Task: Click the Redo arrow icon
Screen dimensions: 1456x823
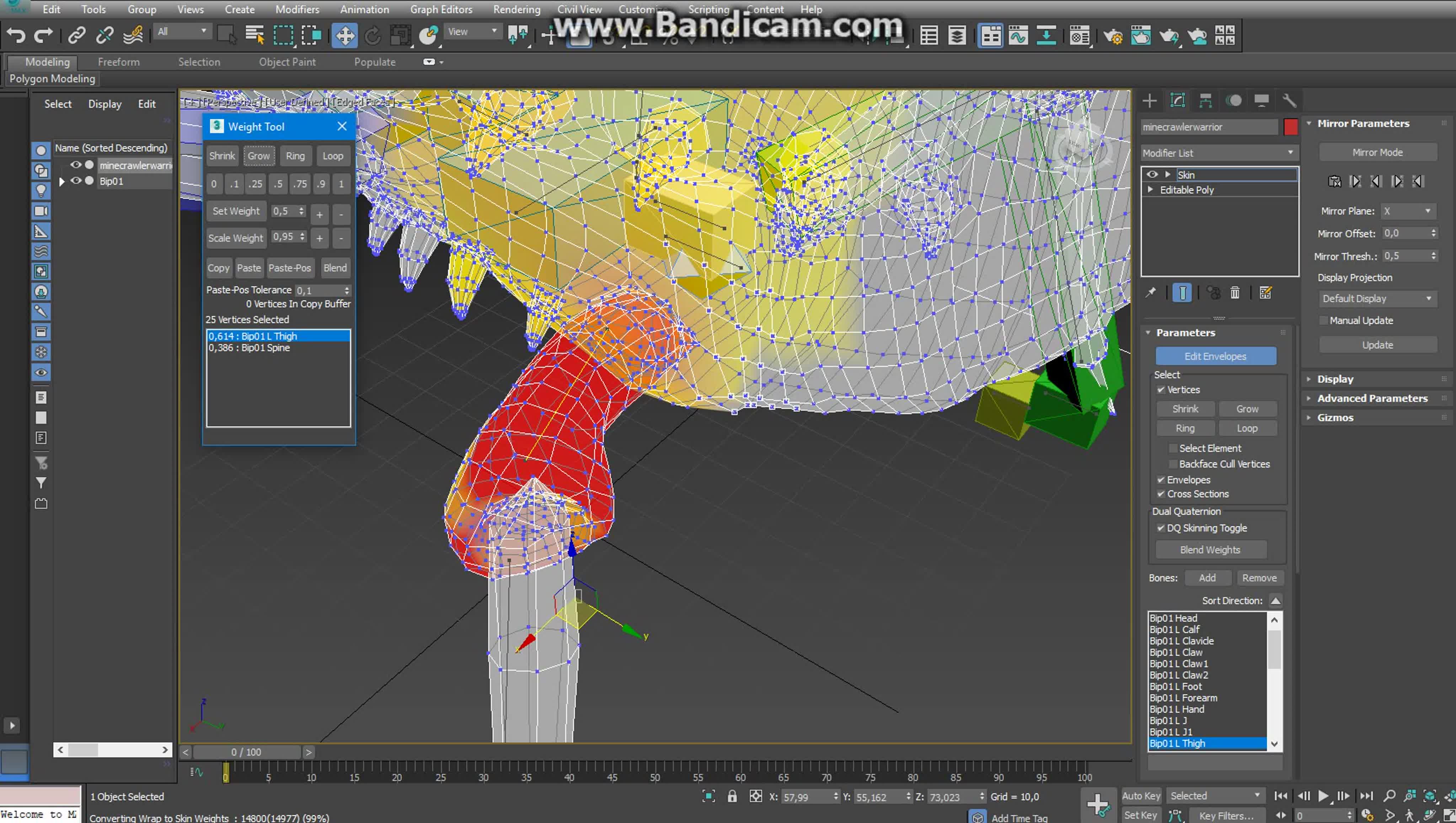Action: point(43,36)
